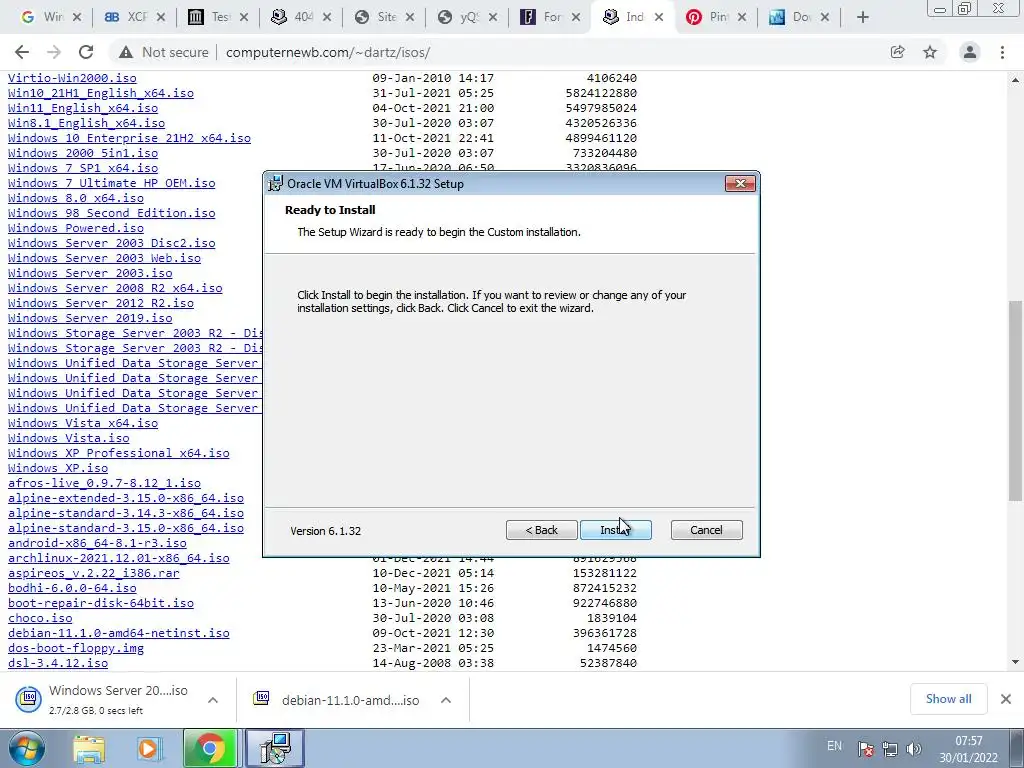Select file size 5824122880 text
This screenshot has width=1024, height=768.
click(601, 93)
